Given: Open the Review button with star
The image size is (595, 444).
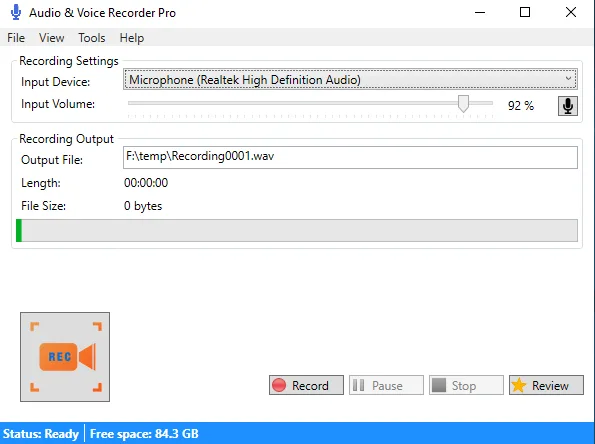Looking at the screenshot, I should pyautogui.click(x=546, y=385).
